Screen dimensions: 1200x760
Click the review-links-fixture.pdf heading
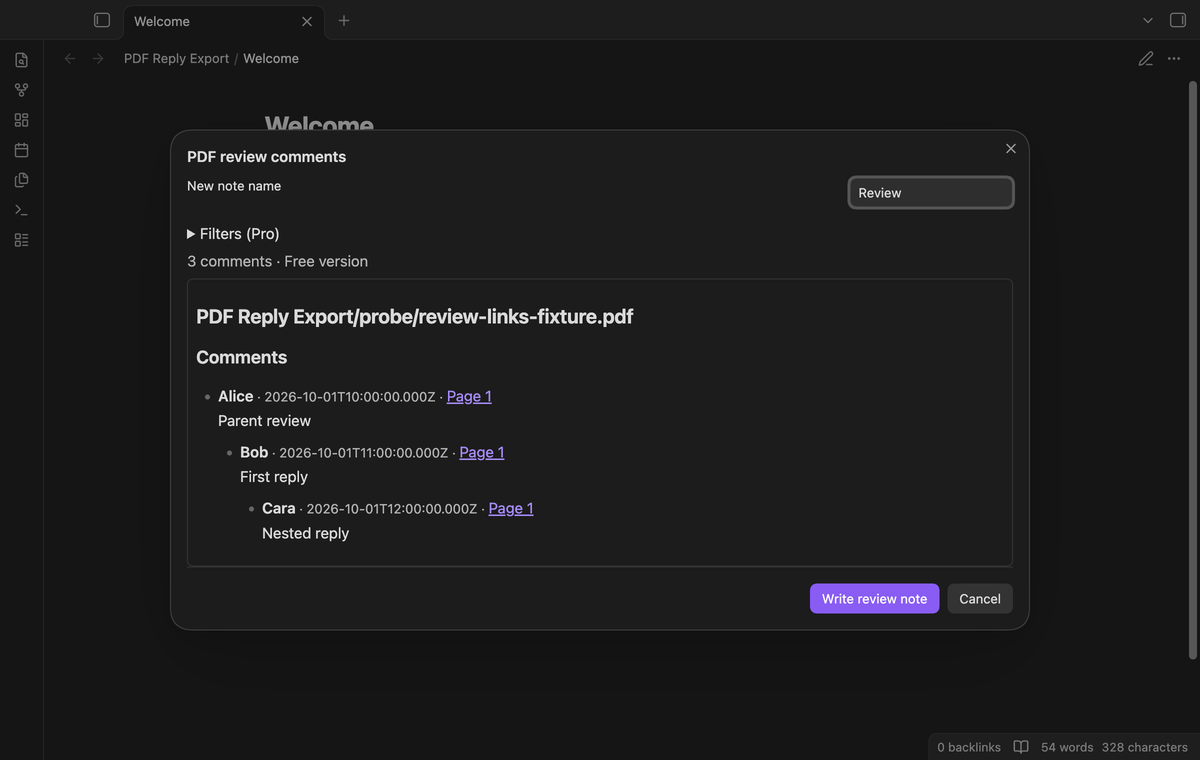pos(414,317)
